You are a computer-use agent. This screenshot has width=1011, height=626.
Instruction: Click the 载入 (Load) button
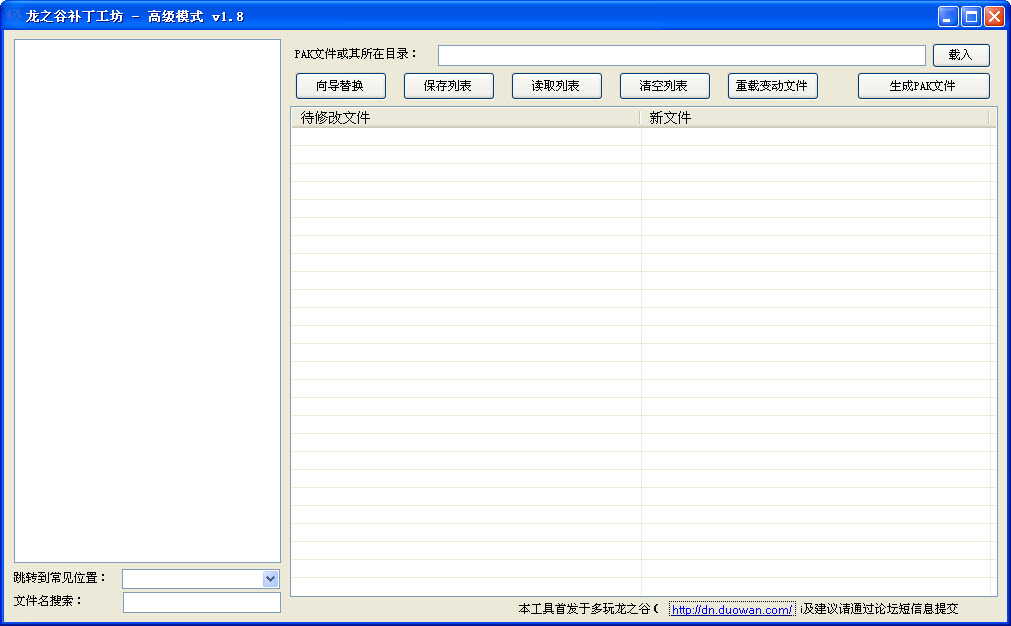click(960, 55)
